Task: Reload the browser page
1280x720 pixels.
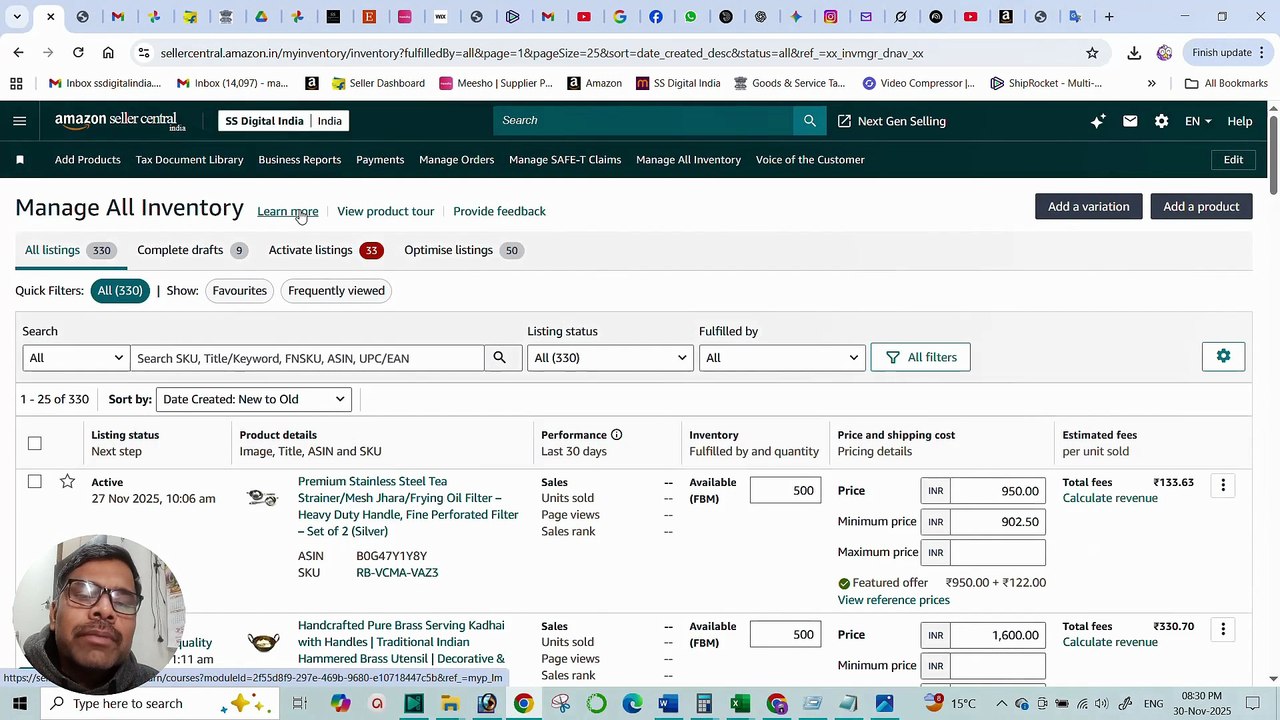Action: [78, 53]
